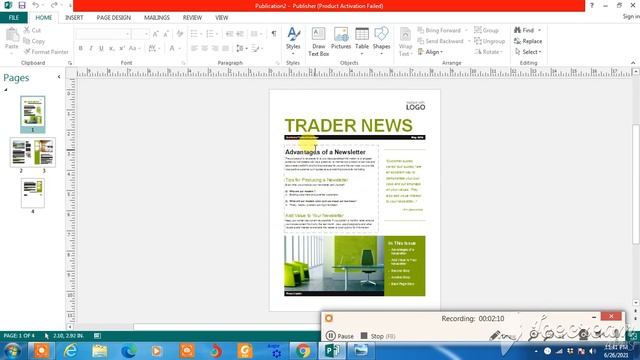Screen dimensions: 640x360
Task: Open the Align dropdown
Action: point(430,52)
